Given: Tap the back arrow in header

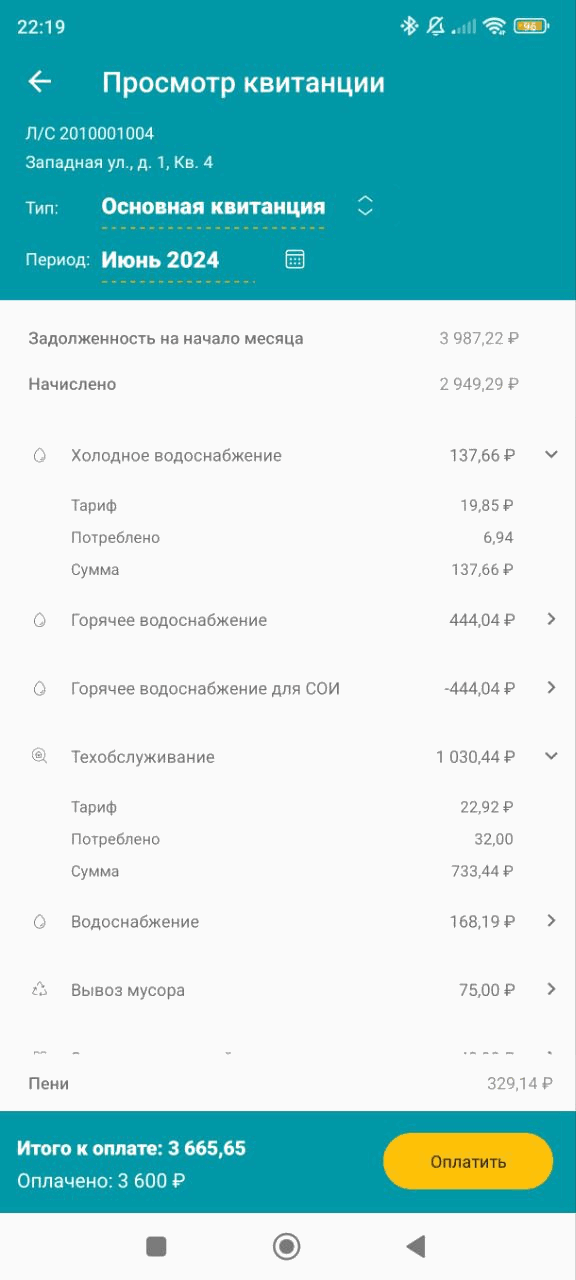Looking at the screenshot, I should pyautogui.click(x=39, y=82).
